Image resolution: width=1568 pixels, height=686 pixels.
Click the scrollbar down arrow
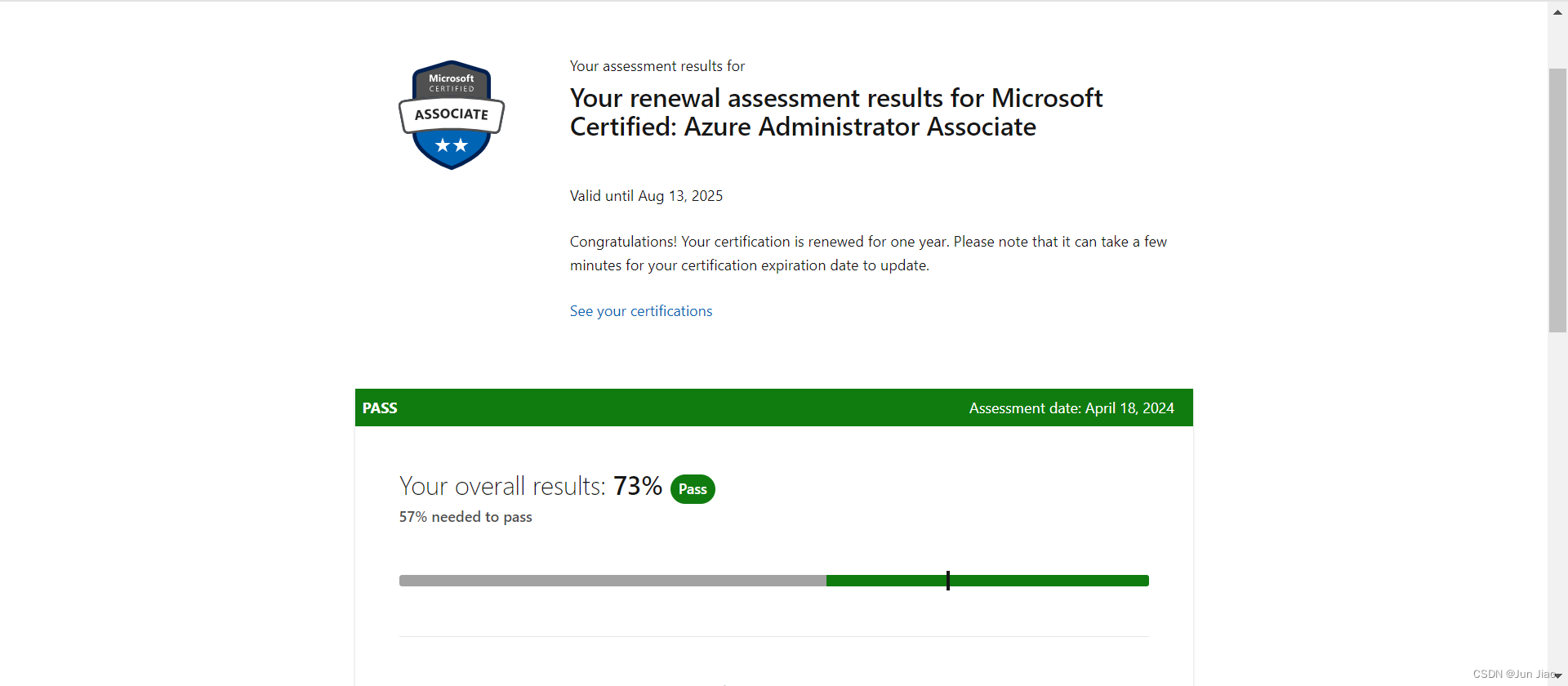(1557, 675)
